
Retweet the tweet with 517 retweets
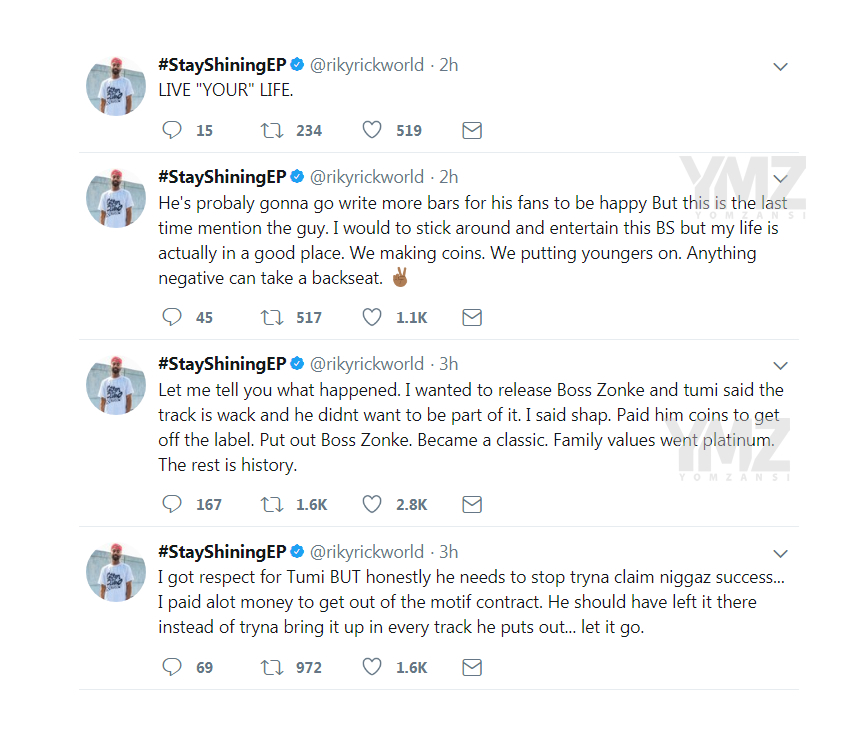coord(272,317)
